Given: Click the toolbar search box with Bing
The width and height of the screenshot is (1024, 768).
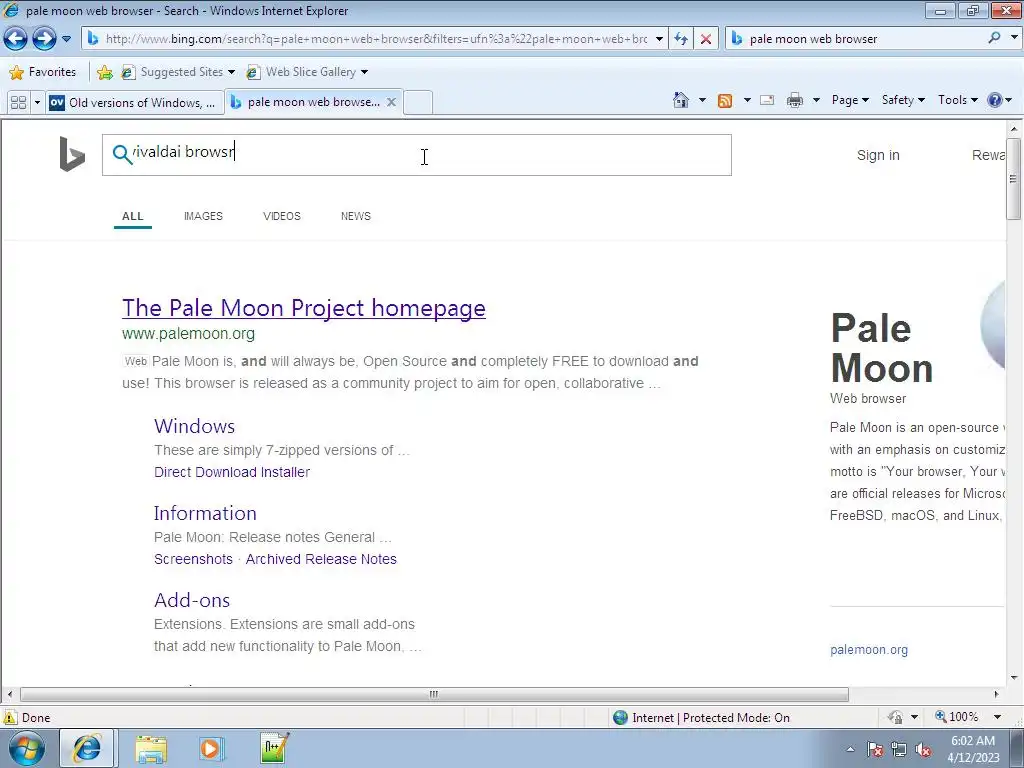Looking at the screenshot, I should (x=856, y=39).
